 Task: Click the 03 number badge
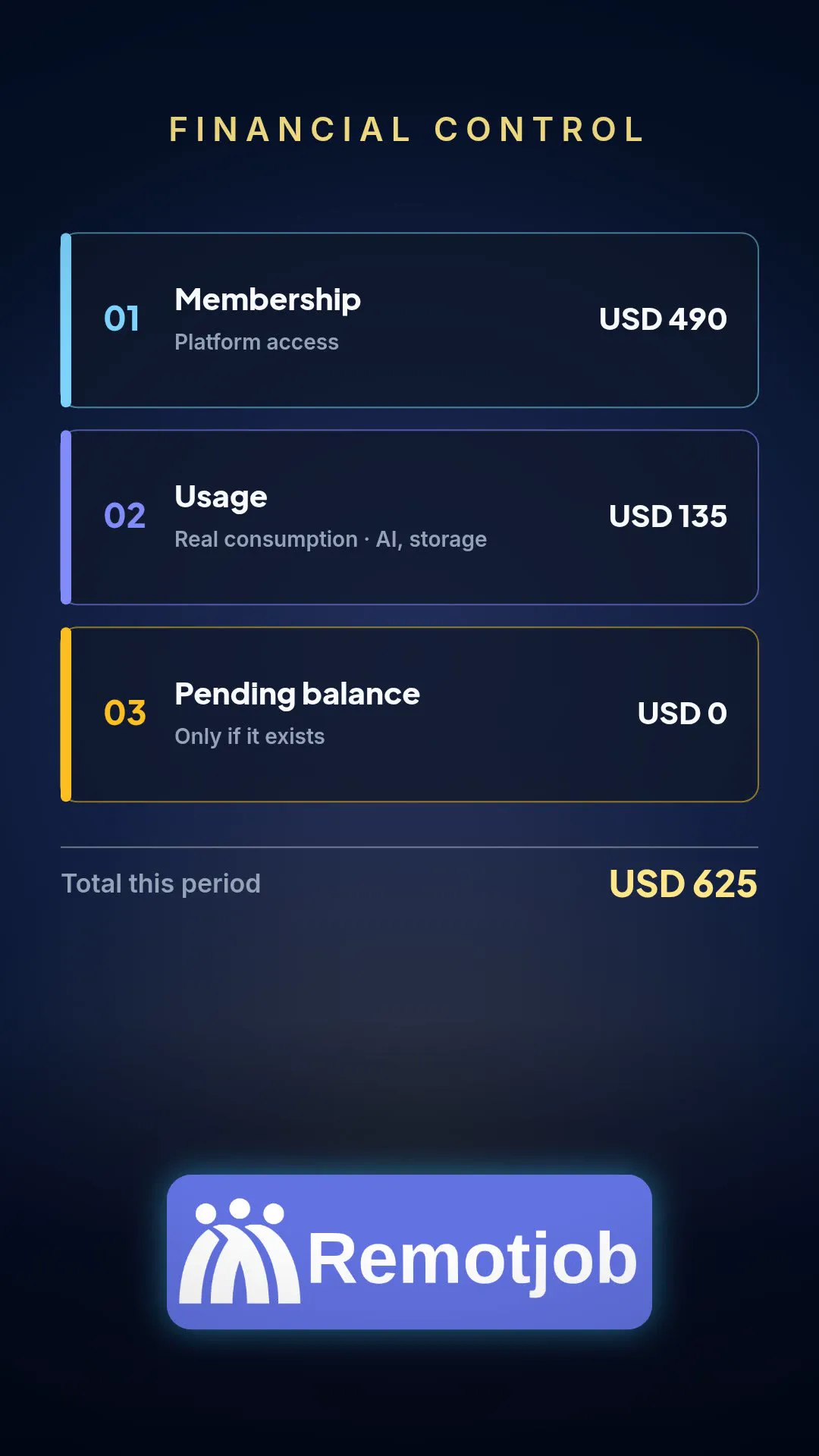[124, 713]
